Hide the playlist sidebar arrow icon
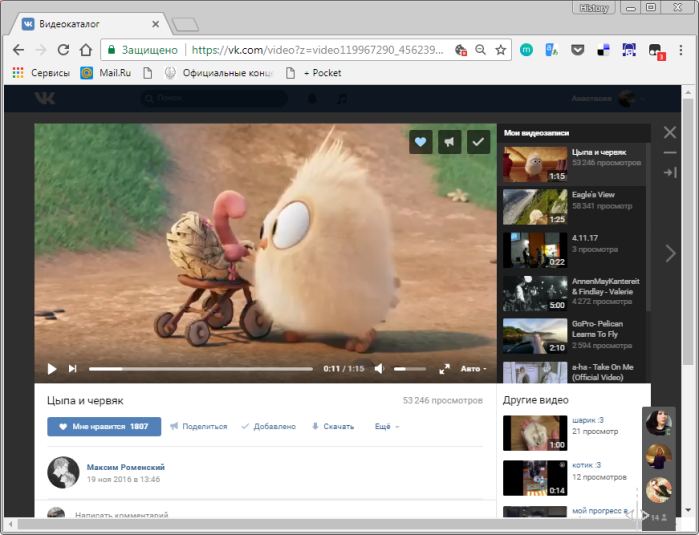Viewport: 699px width, 535px height. click(x=670, y=172)
